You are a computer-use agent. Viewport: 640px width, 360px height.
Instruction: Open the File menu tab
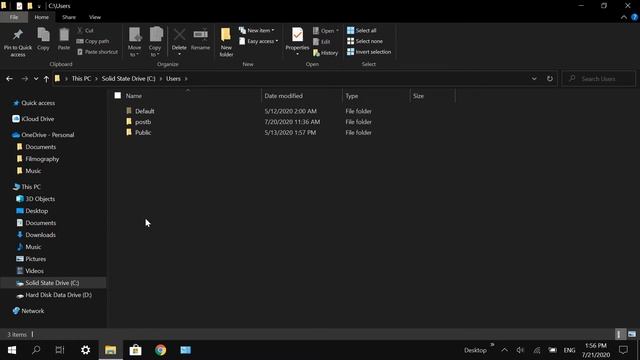tap(14, 17)
